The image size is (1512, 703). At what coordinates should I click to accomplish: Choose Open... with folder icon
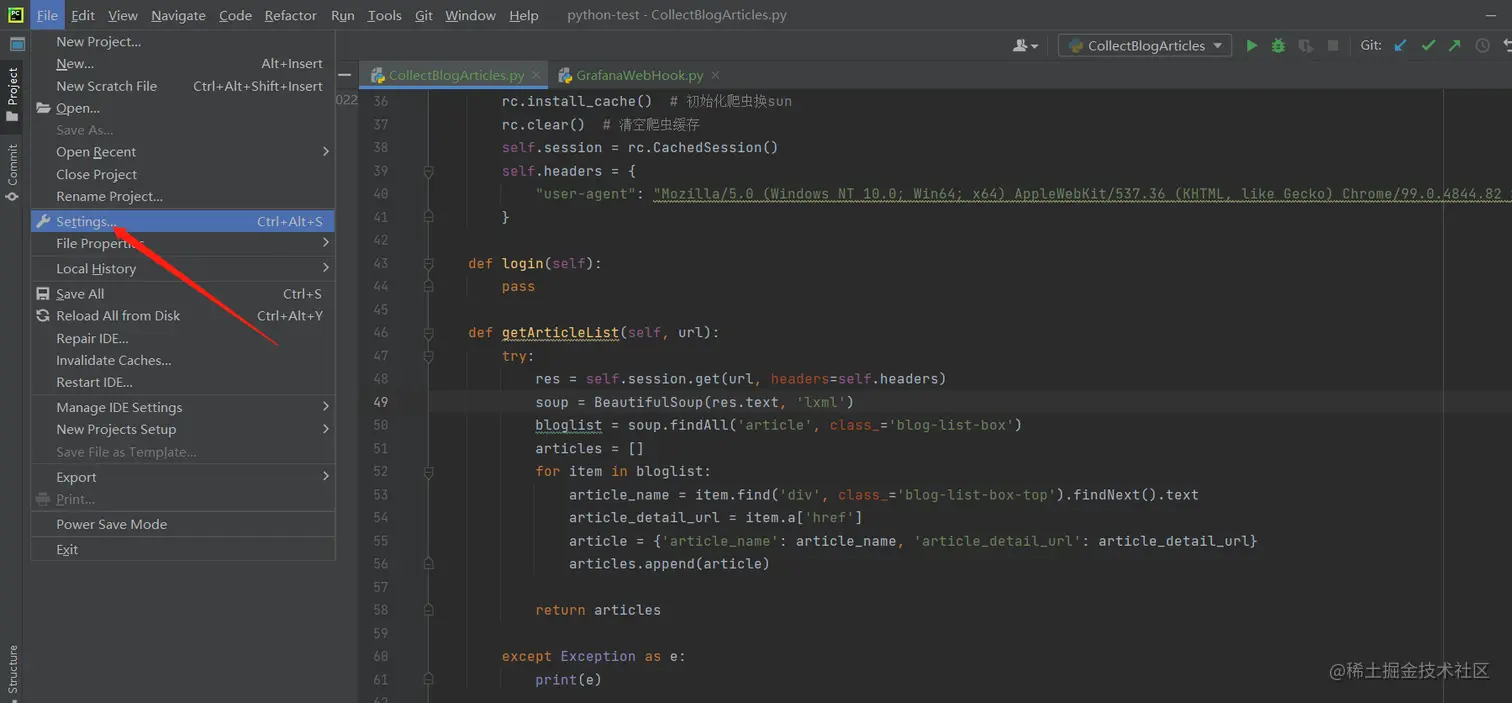click(x=183, y=108)
